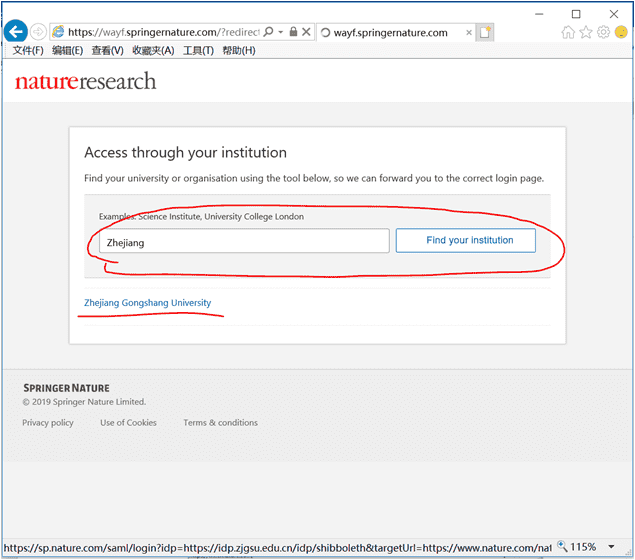Click the Find your institution button
Viewport: 635px width, 560px height.
[x=465, y=241]
